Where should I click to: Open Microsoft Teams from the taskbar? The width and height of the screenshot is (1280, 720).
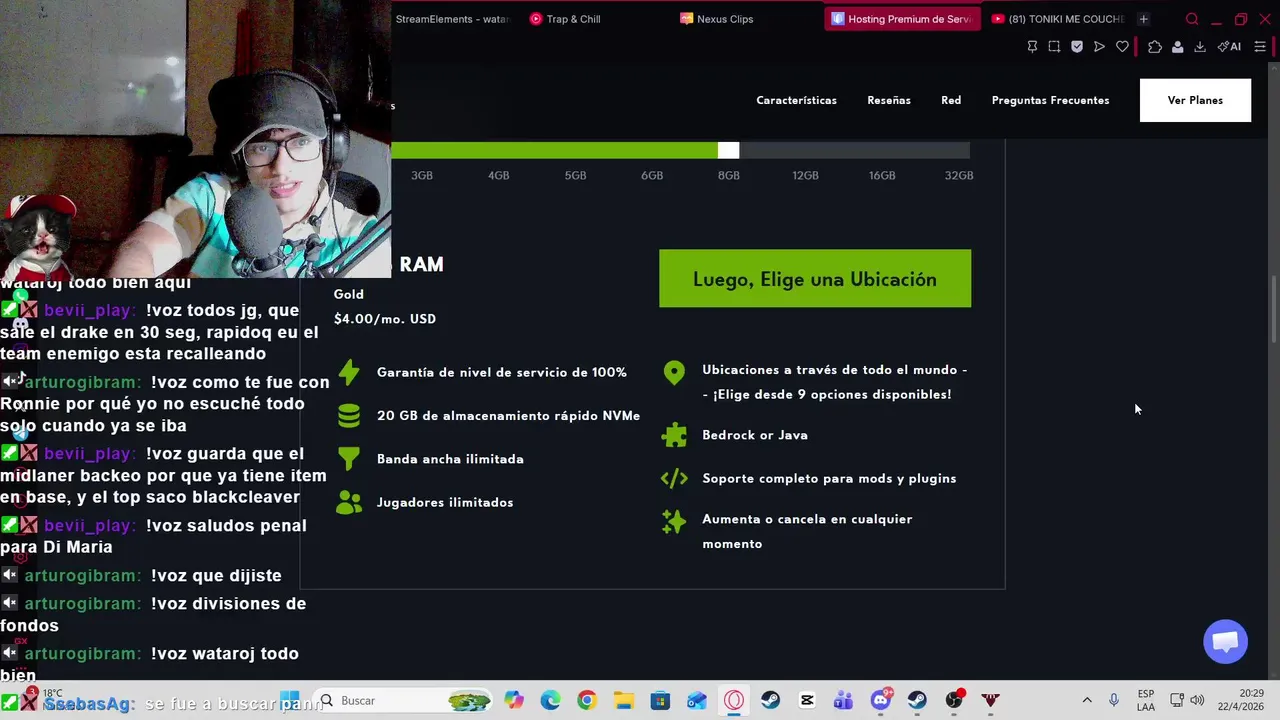844,700
